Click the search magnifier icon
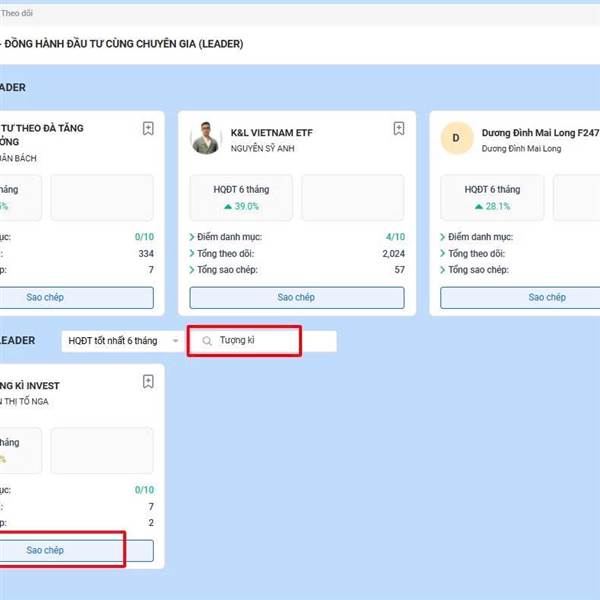Viewport: 600px width, 600px height. coord(207,341)
